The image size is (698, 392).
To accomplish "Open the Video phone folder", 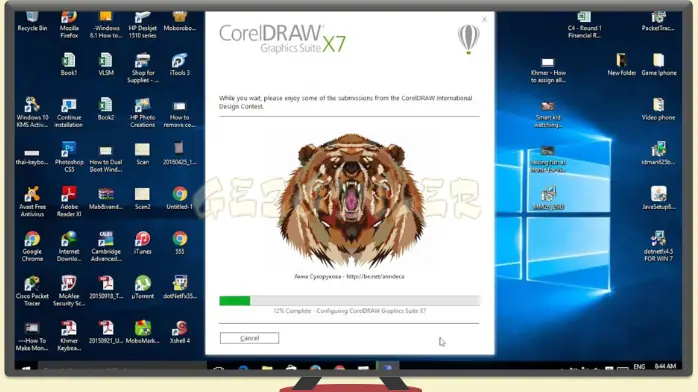I will [x=658, y=109].
